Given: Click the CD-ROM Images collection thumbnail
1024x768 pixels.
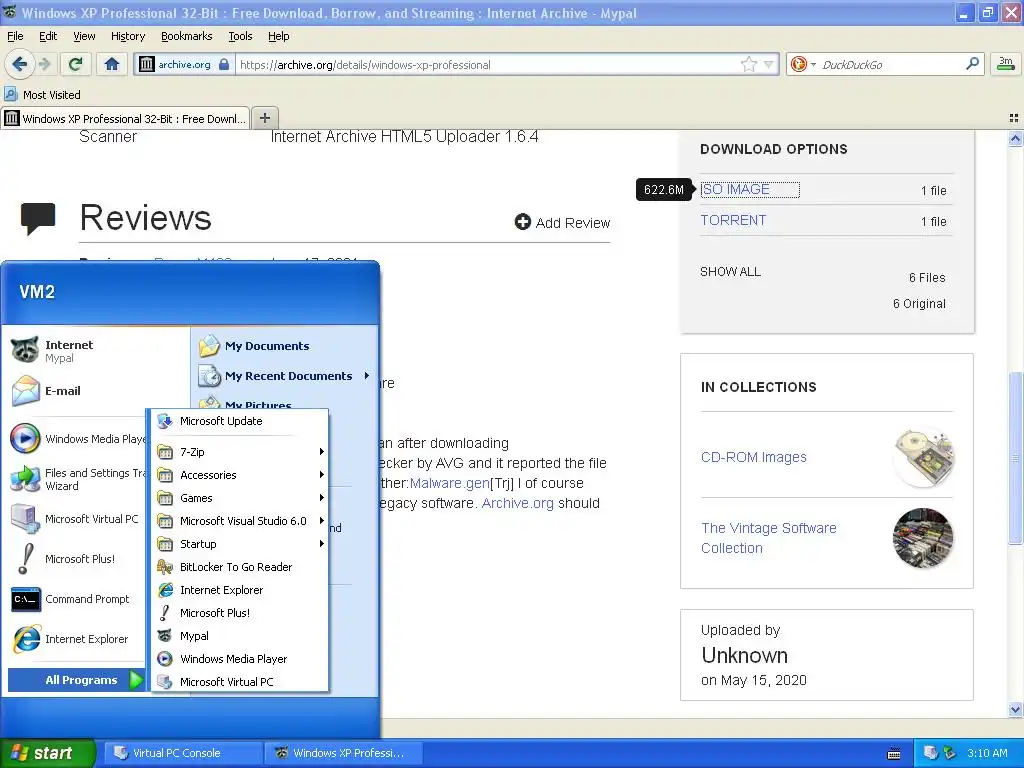Looking at the screenshot, I should point(923,458).
